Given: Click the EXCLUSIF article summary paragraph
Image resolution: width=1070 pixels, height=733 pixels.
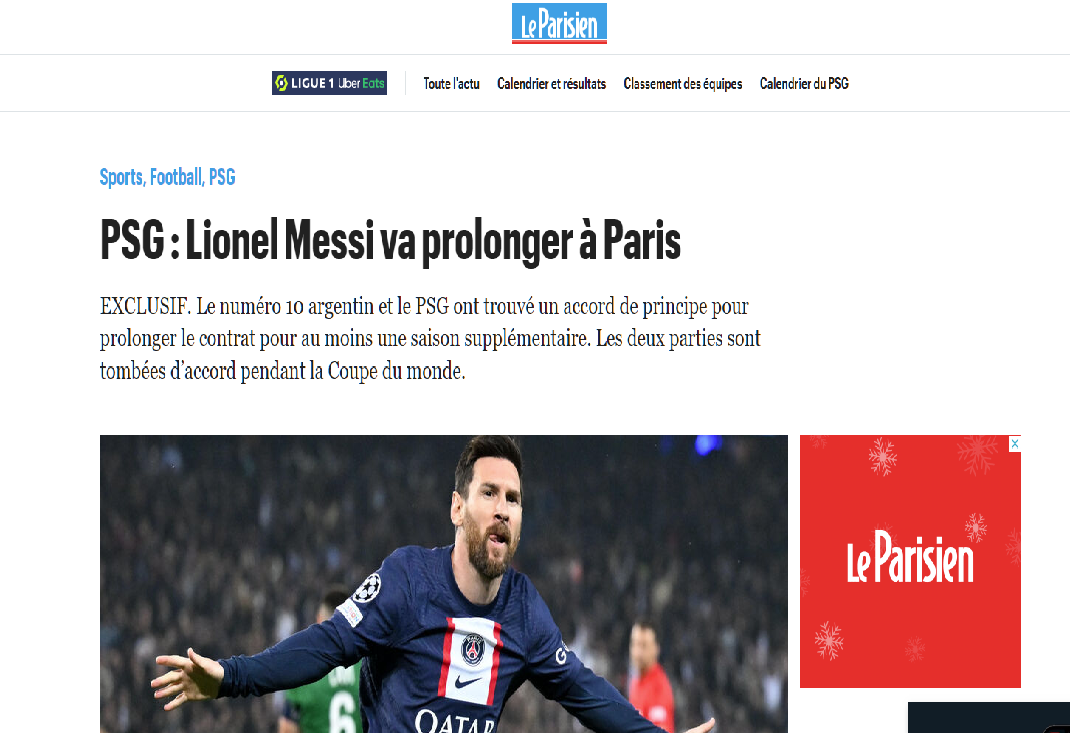Looking at the screenshot, I should [x=430, y=339].
